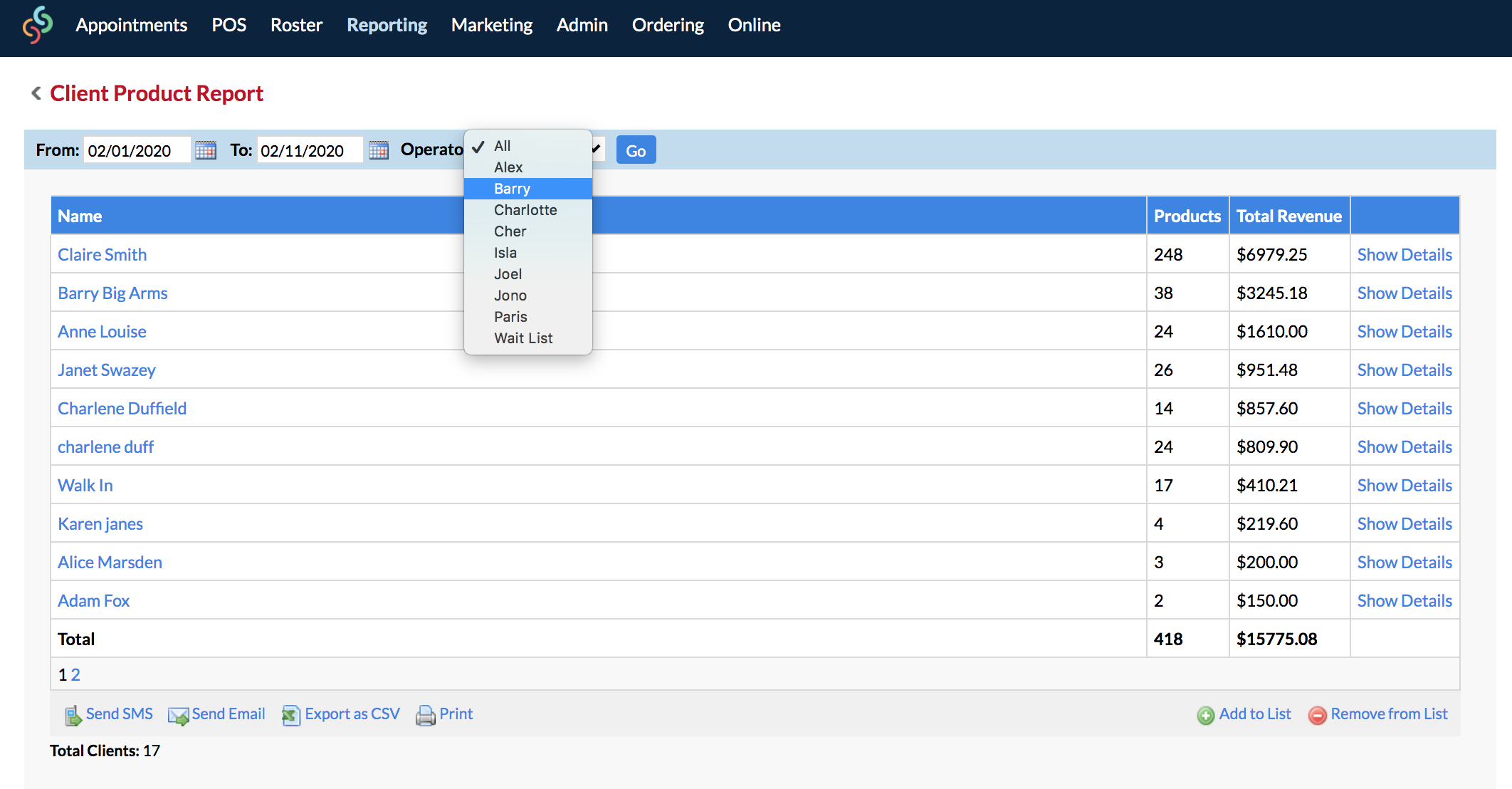Open the Walk In client link
This screenshot has width=1512, height=789.
click(85, 486)
